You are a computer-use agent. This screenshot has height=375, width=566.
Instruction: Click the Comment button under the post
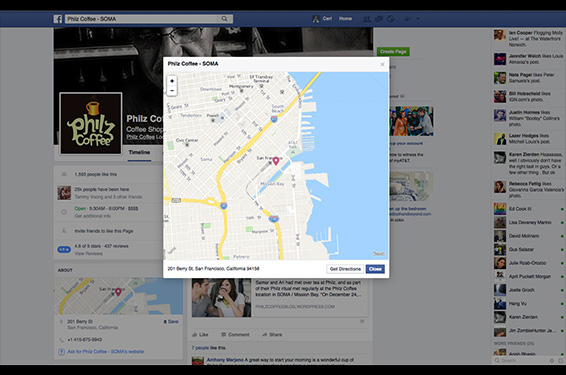(235, 335)
